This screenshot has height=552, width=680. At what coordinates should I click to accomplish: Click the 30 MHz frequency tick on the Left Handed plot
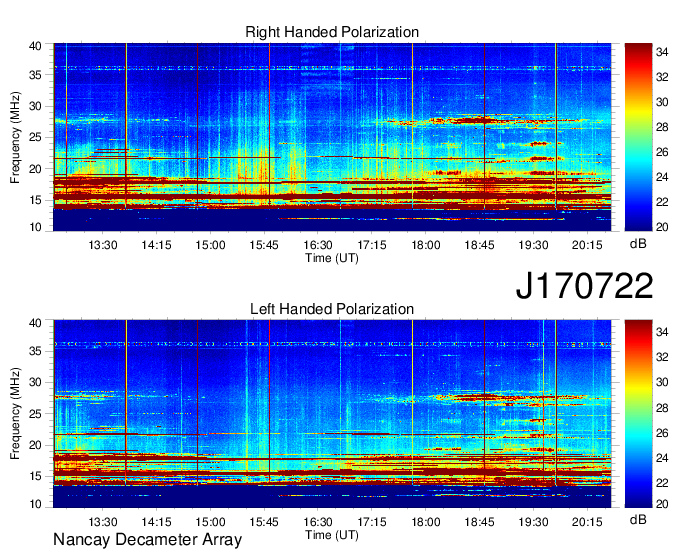[35, 382]
